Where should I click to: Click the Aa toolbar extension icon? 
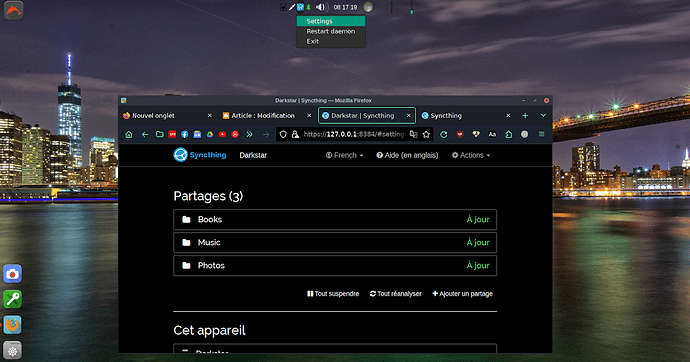pos(492,135)
